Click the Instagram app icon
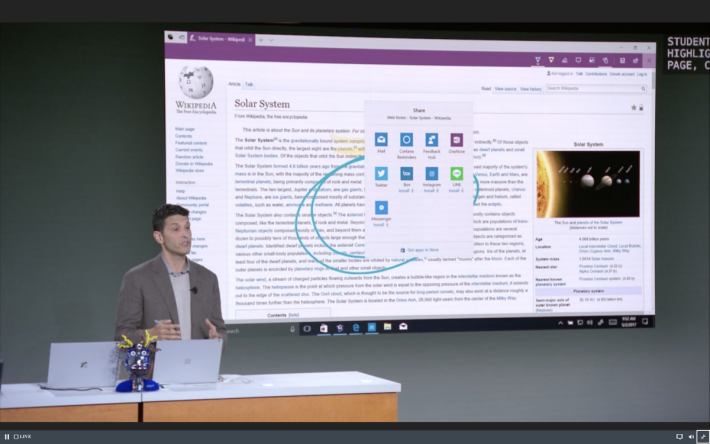The height and width of the screenshot is (444, 710). coord(432,173)
